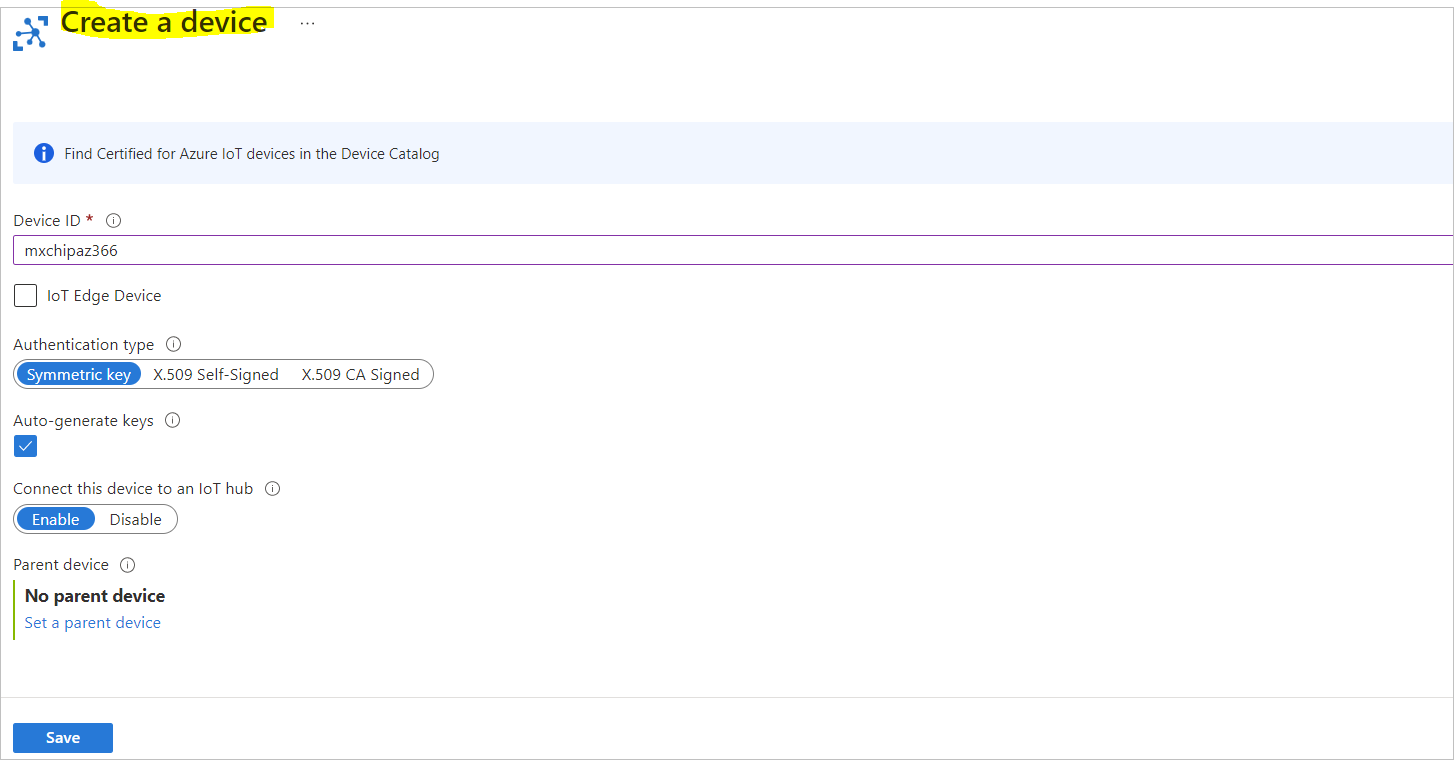Viewport: 1454px width, 760px height.
Task: Click the IoT hub icon beside the title
Action: (30, 33)
